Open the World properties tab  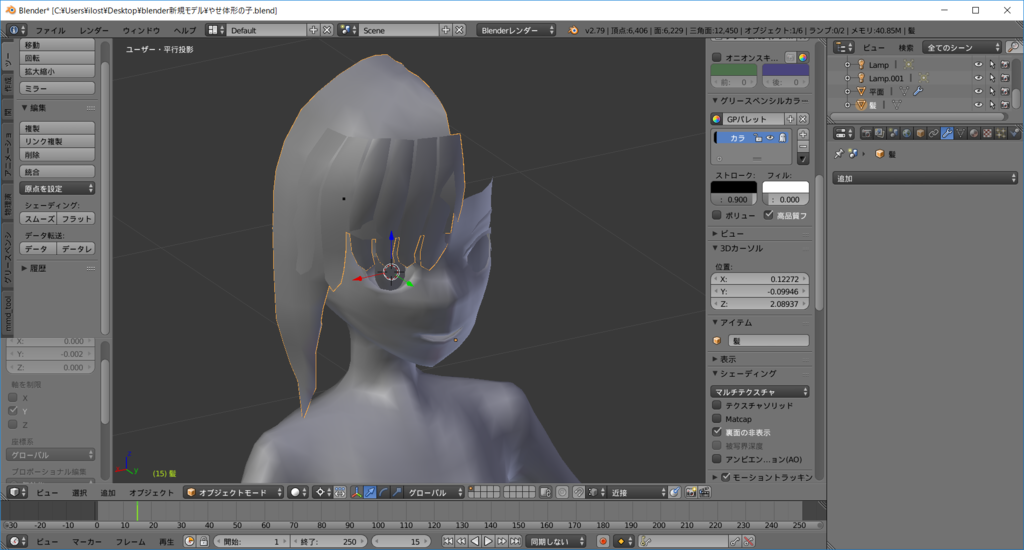(x=906, y=133)
